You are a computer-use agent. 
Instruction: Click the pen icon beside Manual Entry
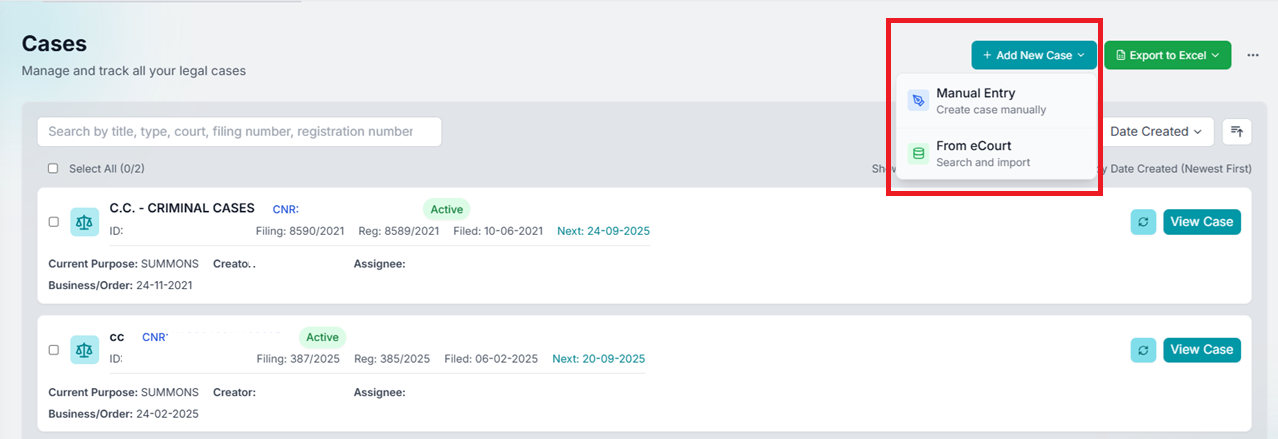point(918,101)
